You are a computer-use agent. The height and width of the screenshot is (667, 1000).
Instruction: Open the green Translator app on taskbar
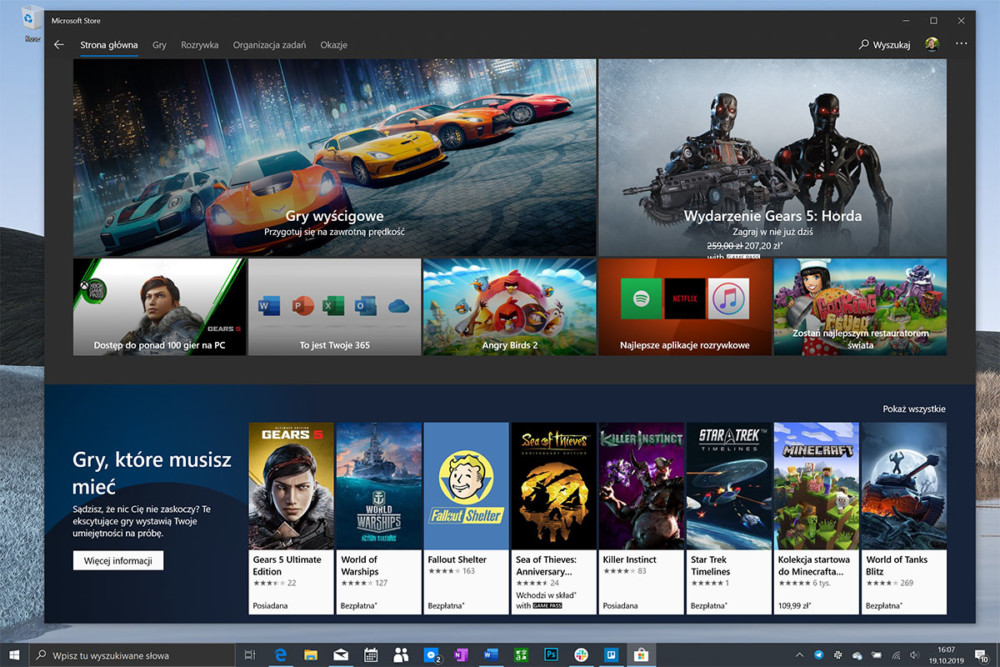click(x=521, y=655)
